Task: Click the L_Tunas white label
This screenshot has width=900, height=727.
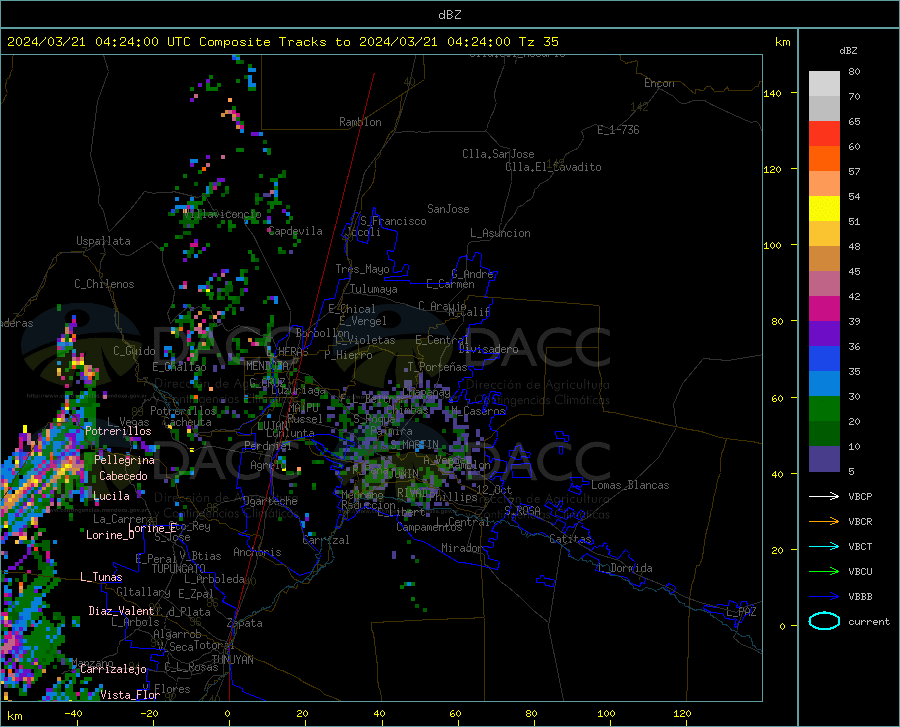Action: pyautogui.click(x=101, y=577)
